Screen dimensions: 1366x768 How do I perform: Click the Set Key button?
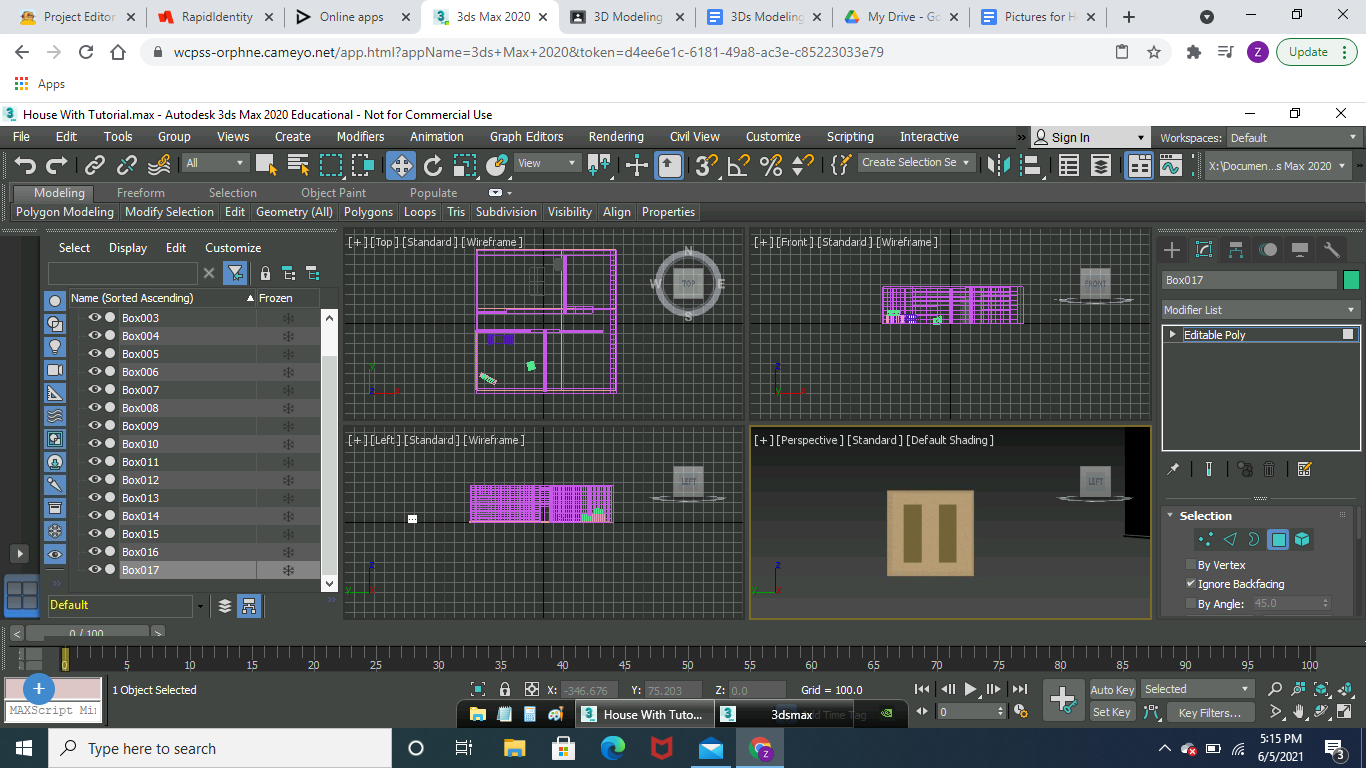pos(1112,712)
